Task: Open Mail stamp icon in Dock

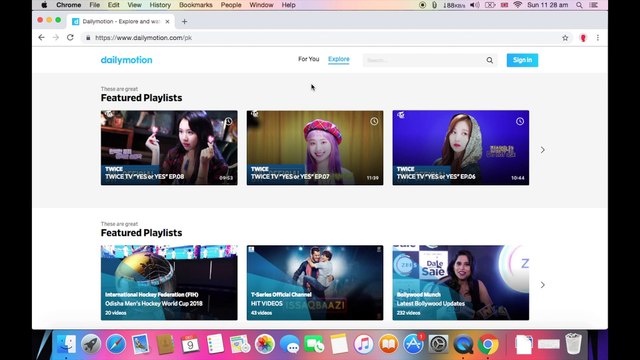Action: click(141, 344)
